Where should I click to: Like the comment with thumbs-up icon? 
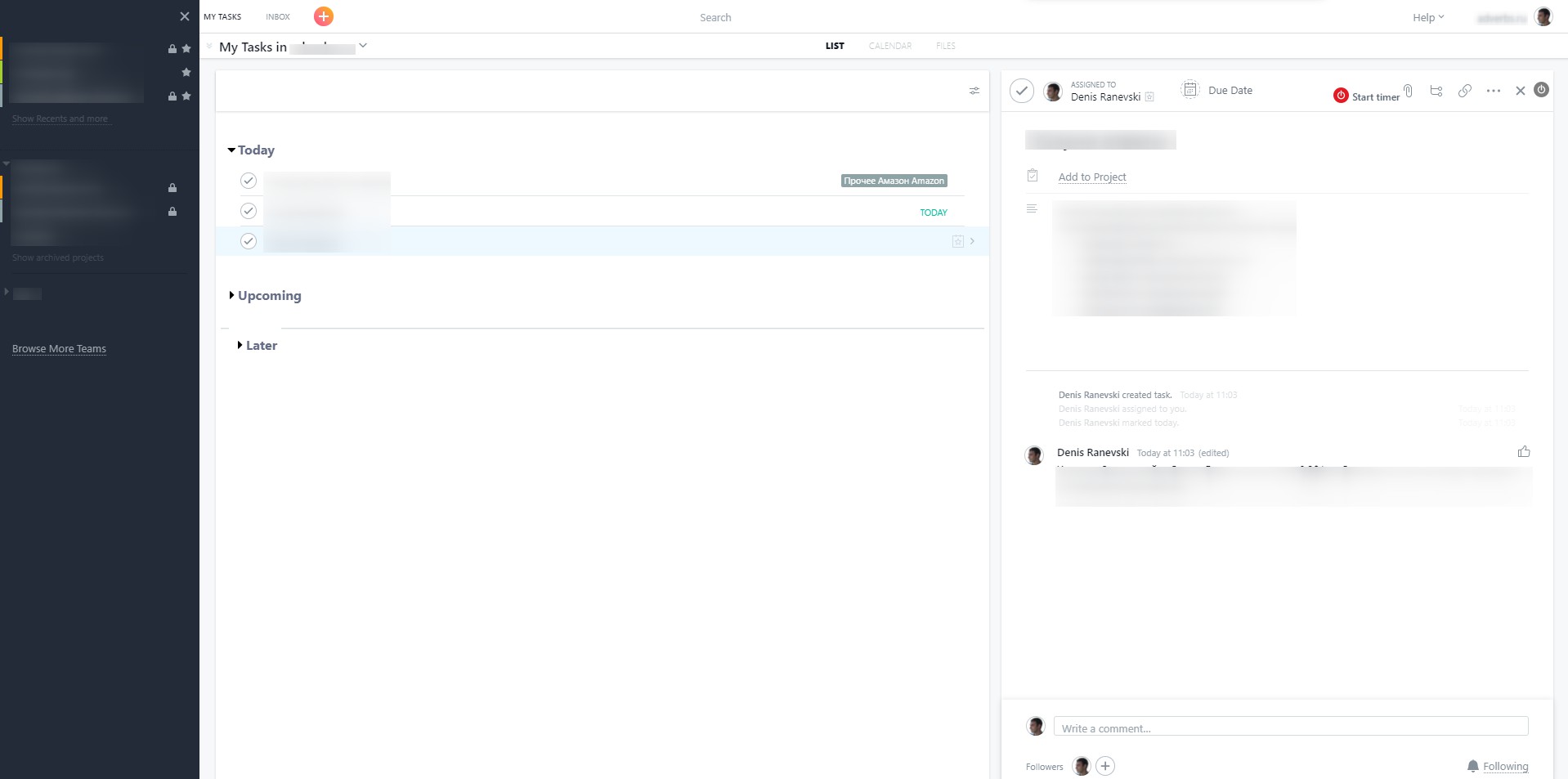[1524, 451]
